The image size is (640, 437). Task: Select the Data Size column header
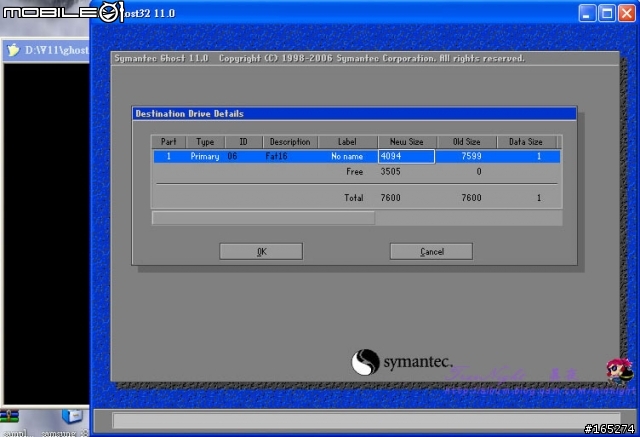tap(526, 142)
